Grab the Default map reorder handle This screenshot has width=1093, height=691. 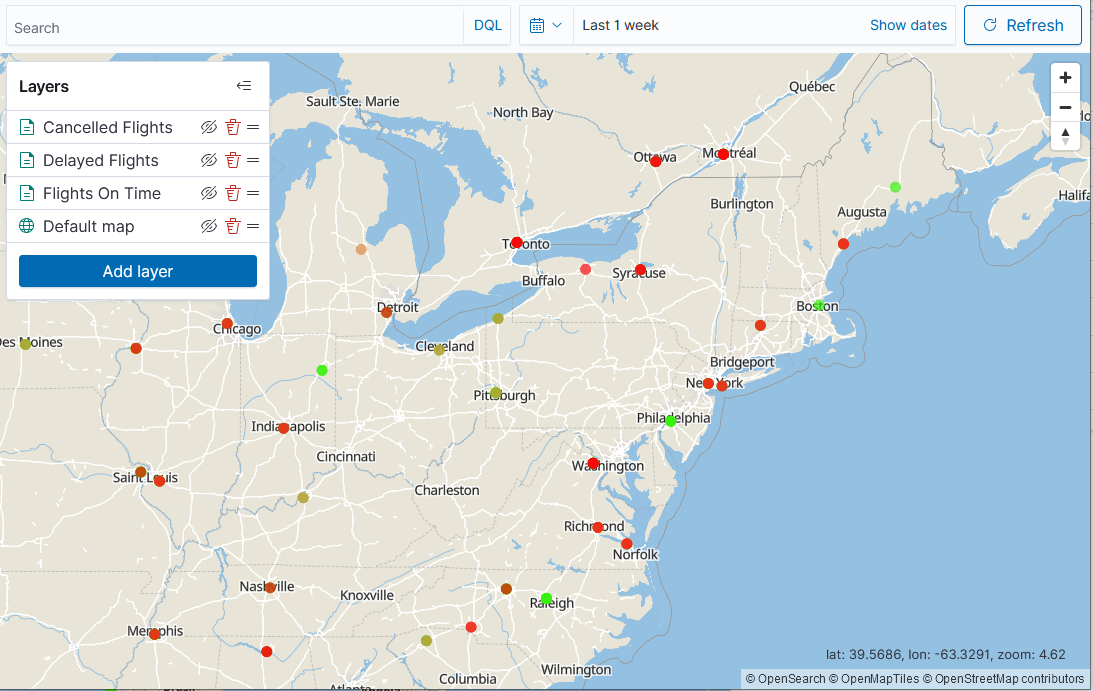pos(253,226)
